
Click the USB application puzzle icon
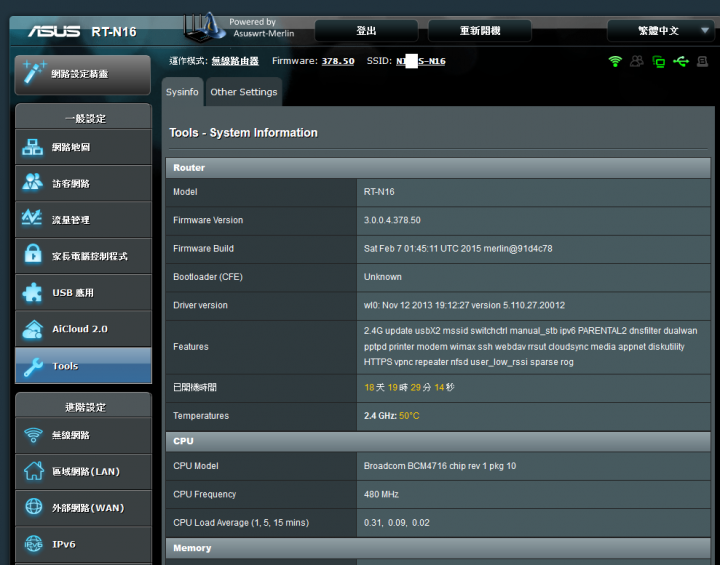(x=32, y=292)
